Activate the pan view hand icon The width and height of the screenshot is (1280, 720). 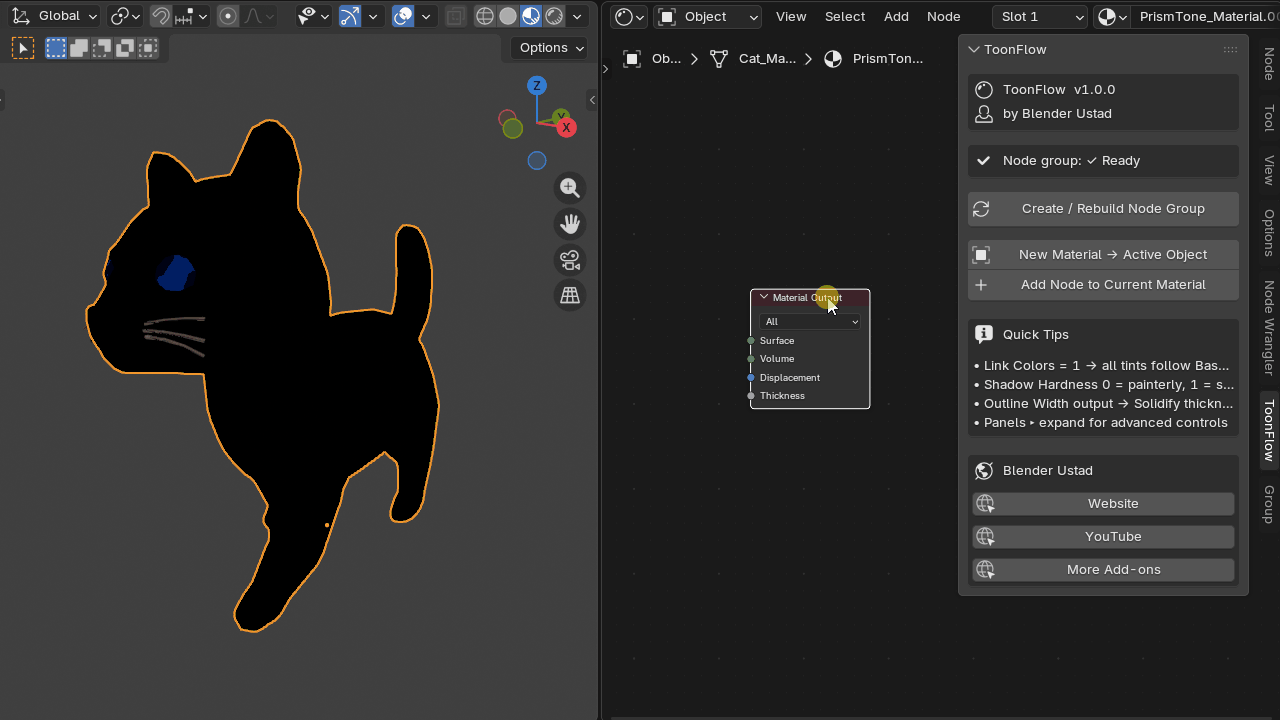[570, 224]
